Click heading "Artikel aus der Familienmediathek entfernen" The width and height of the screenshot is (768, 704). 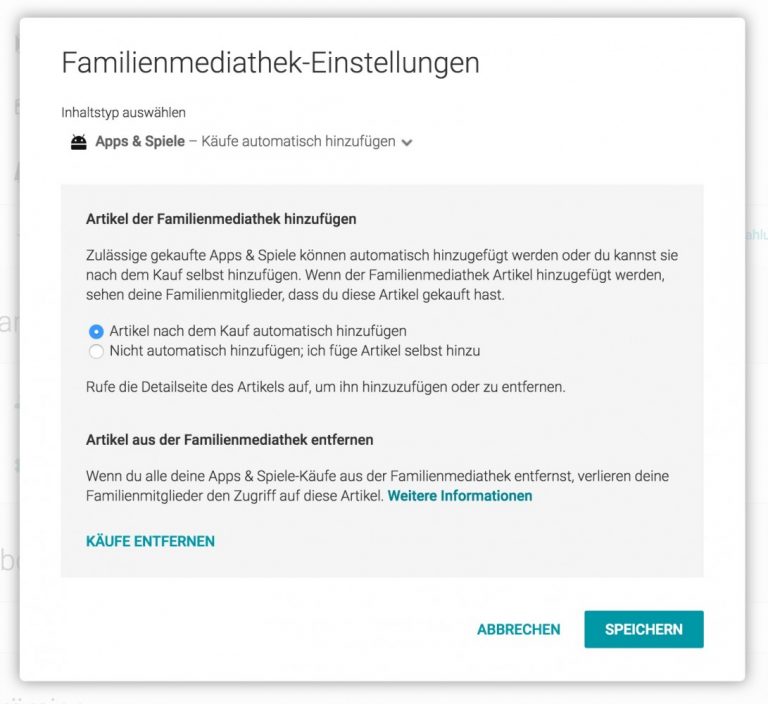click(229, 439)
